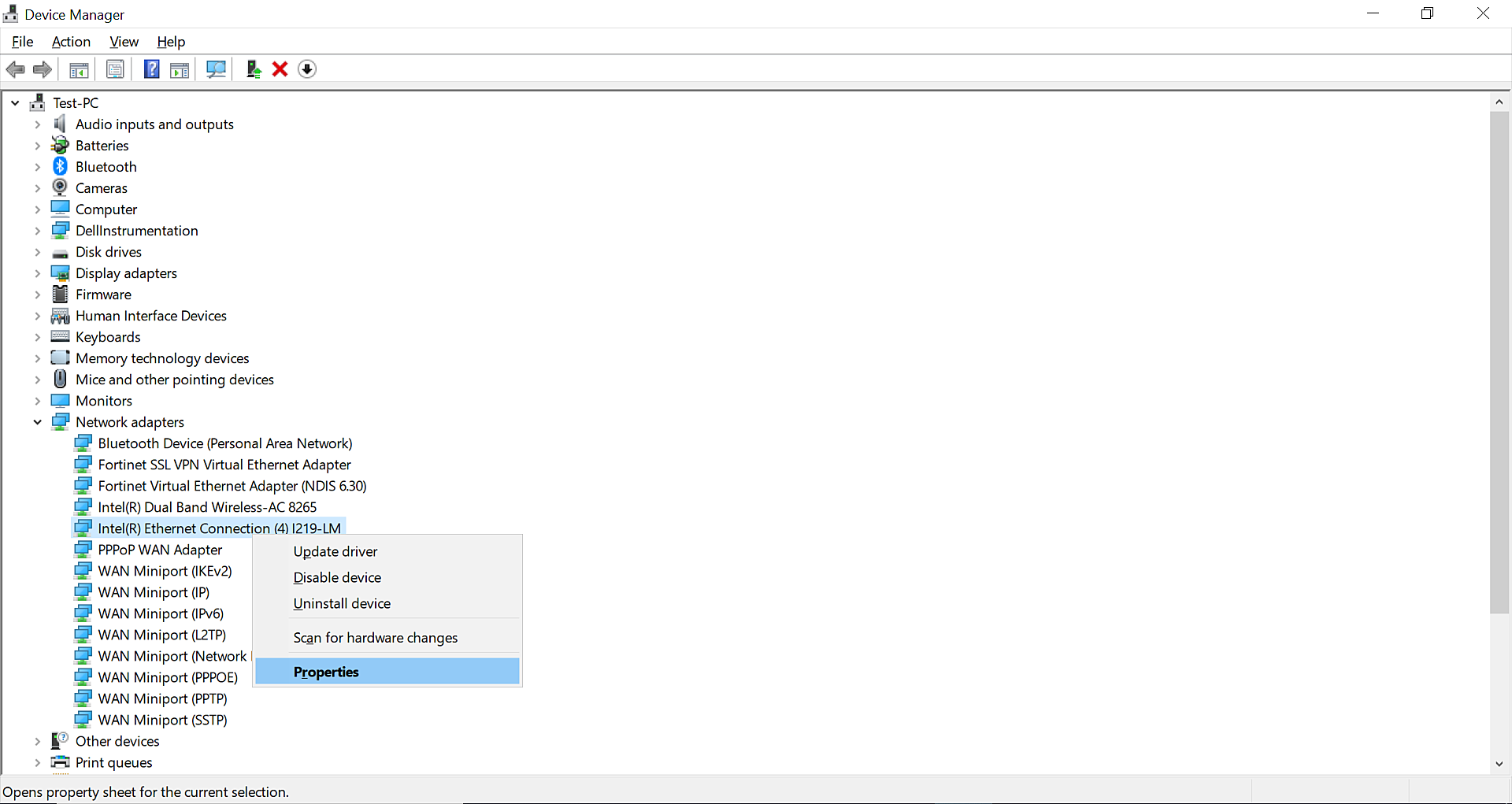Screen dimensions: 1512x804
Task: Click the monitor scan hardware toolbar icon
Action: (x=216, y=69)
